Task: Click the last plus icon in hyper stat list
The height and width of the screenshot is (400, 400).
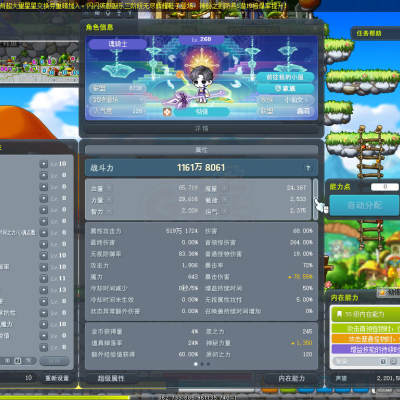Action: tap(44, 347)
